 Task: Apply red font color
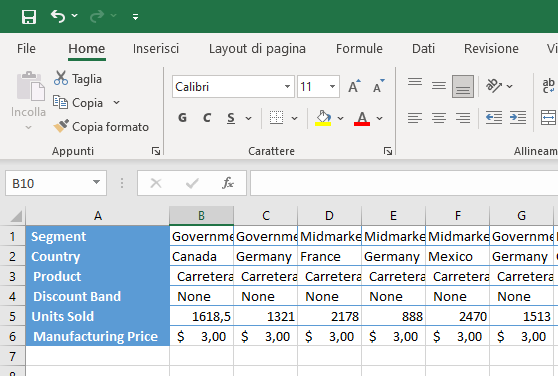(362, 118)
